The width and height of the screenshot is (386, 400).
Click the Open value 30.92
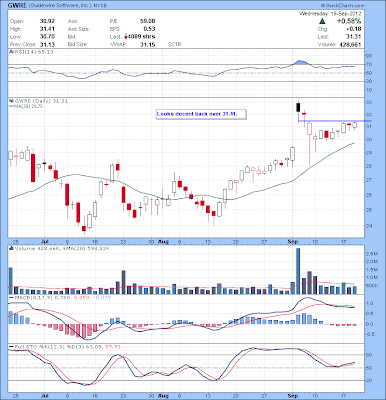click(47, 21)
